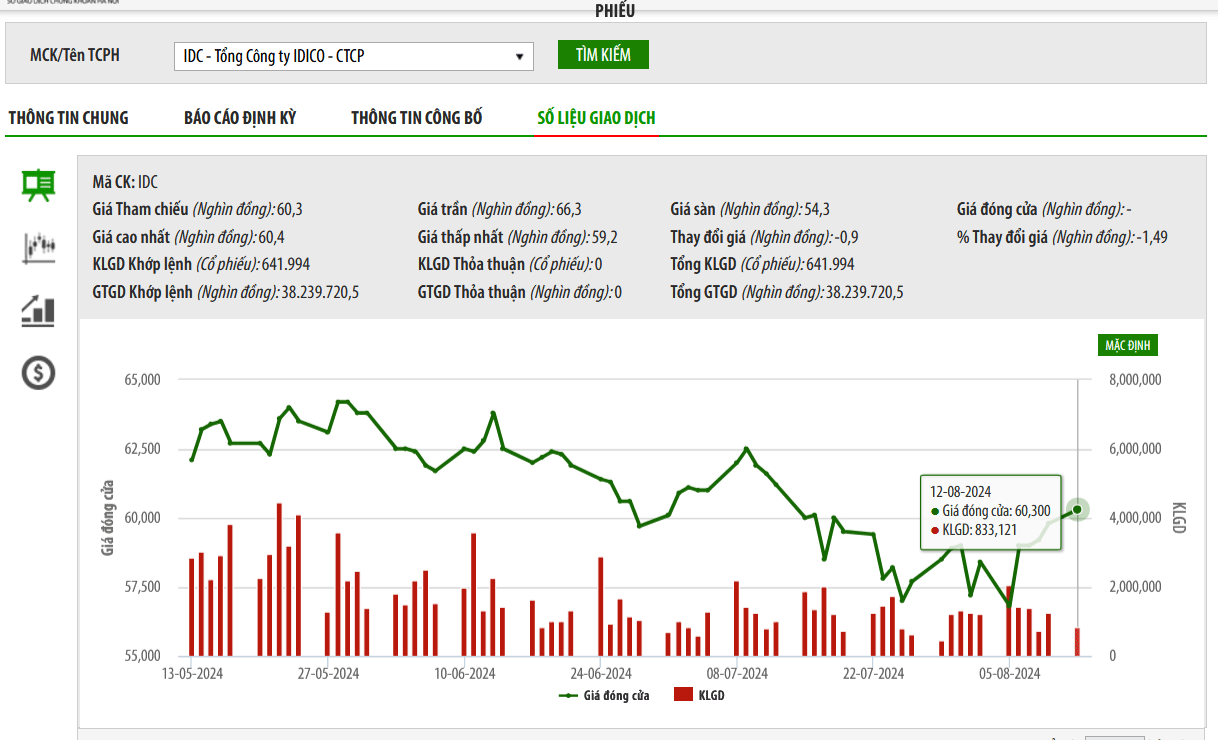Image resolution: width=1218 pixels, height=740 pixels.
Task: Click the dollar coin icon in sidebar
Action: click(x=39, y=373)
